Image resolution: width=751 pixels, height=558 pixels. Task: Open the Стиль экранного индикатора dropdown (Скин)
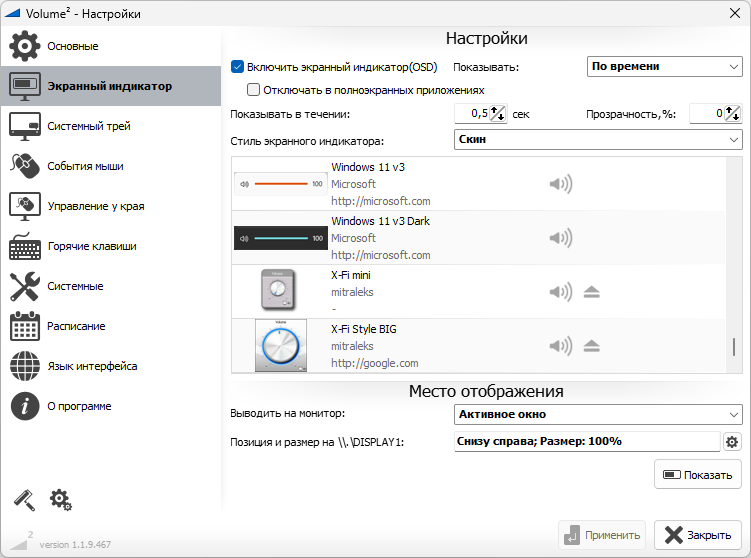[x=598, y=139]
